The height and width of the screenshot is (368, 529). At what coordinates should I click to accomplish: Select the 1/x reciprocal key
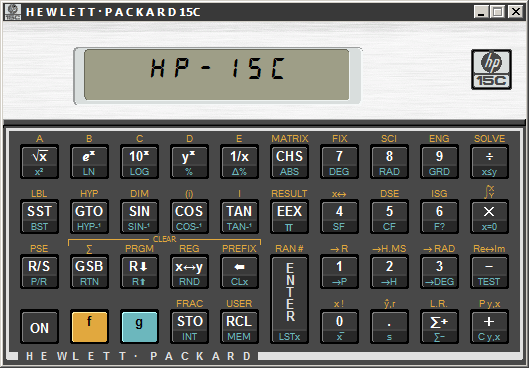pyautogui.click(x=239, y=162)
